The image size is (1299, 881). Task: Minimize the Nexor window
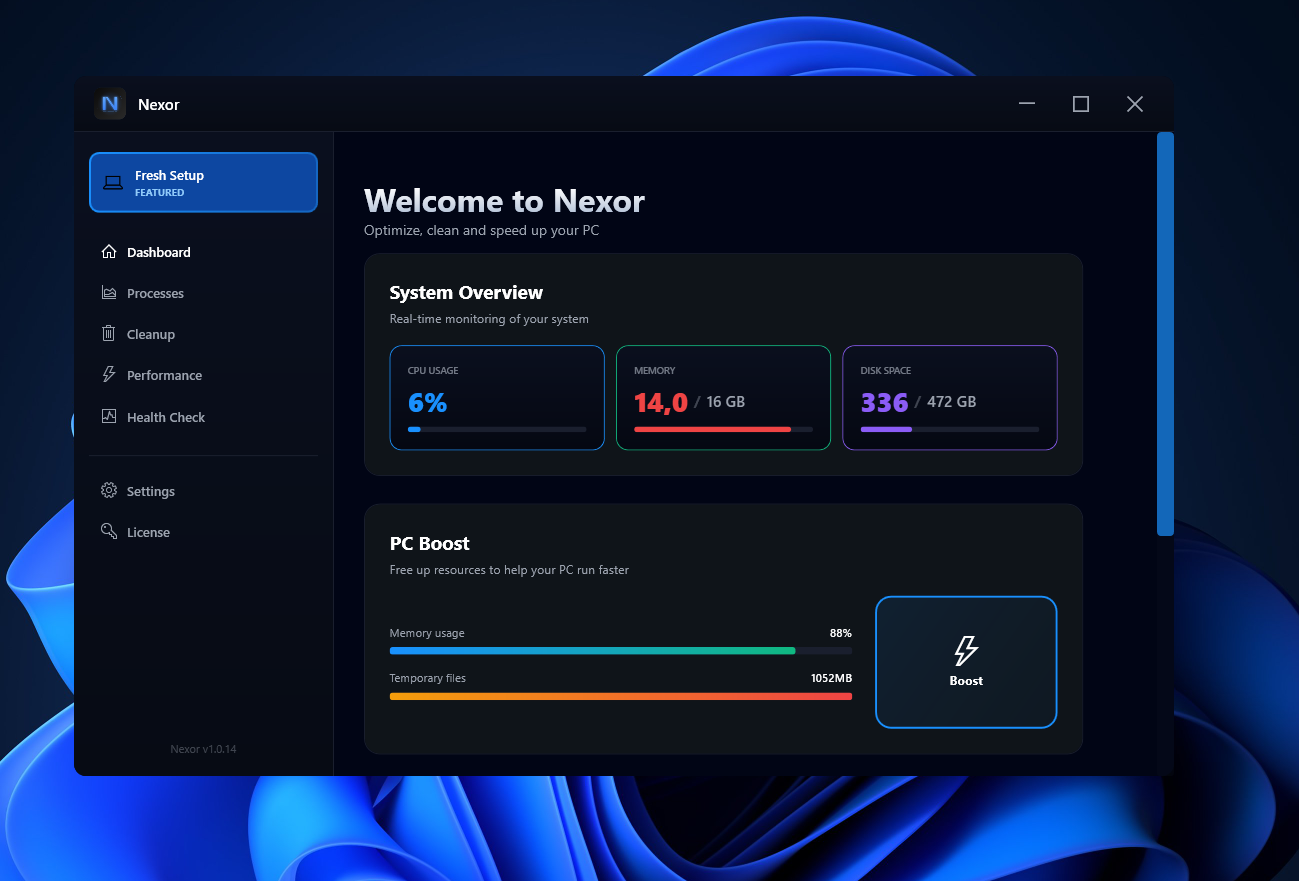coord(1027,104)
